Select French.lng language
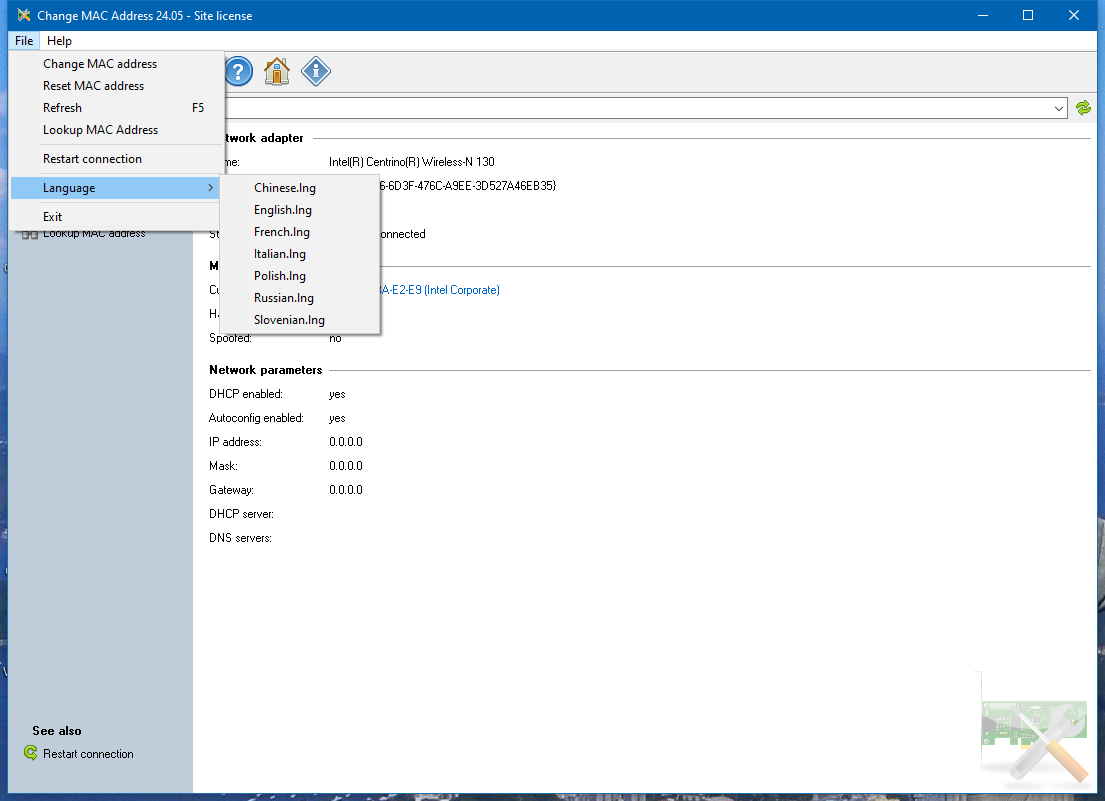 pyautogui.click(x=300, y=232)
